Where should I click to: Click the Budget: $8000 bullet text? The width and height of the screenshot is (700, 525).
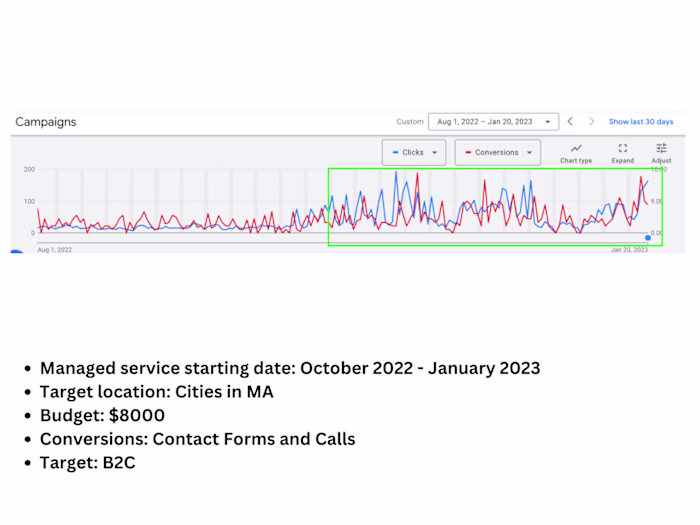(x=102, y=416)
